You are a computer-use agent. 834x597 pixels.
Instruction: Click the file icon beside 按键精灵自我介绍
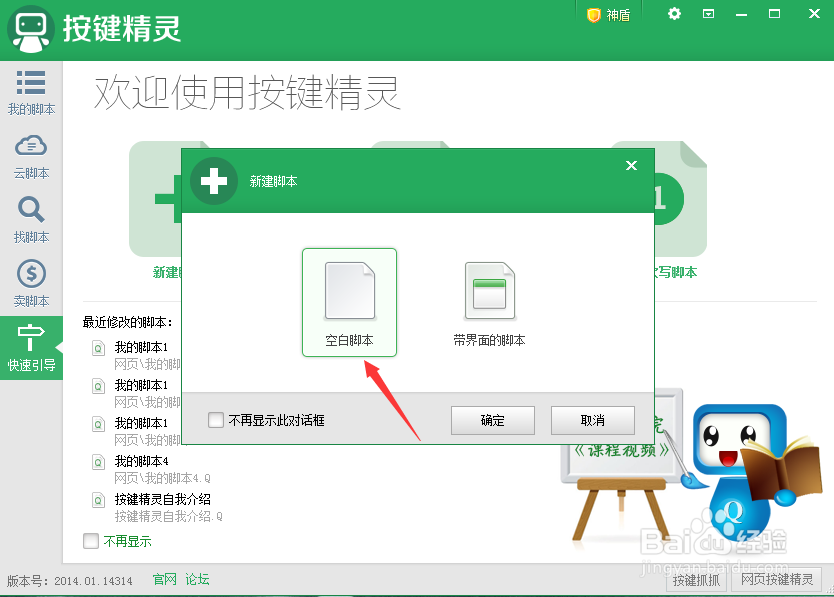[98, 501]
